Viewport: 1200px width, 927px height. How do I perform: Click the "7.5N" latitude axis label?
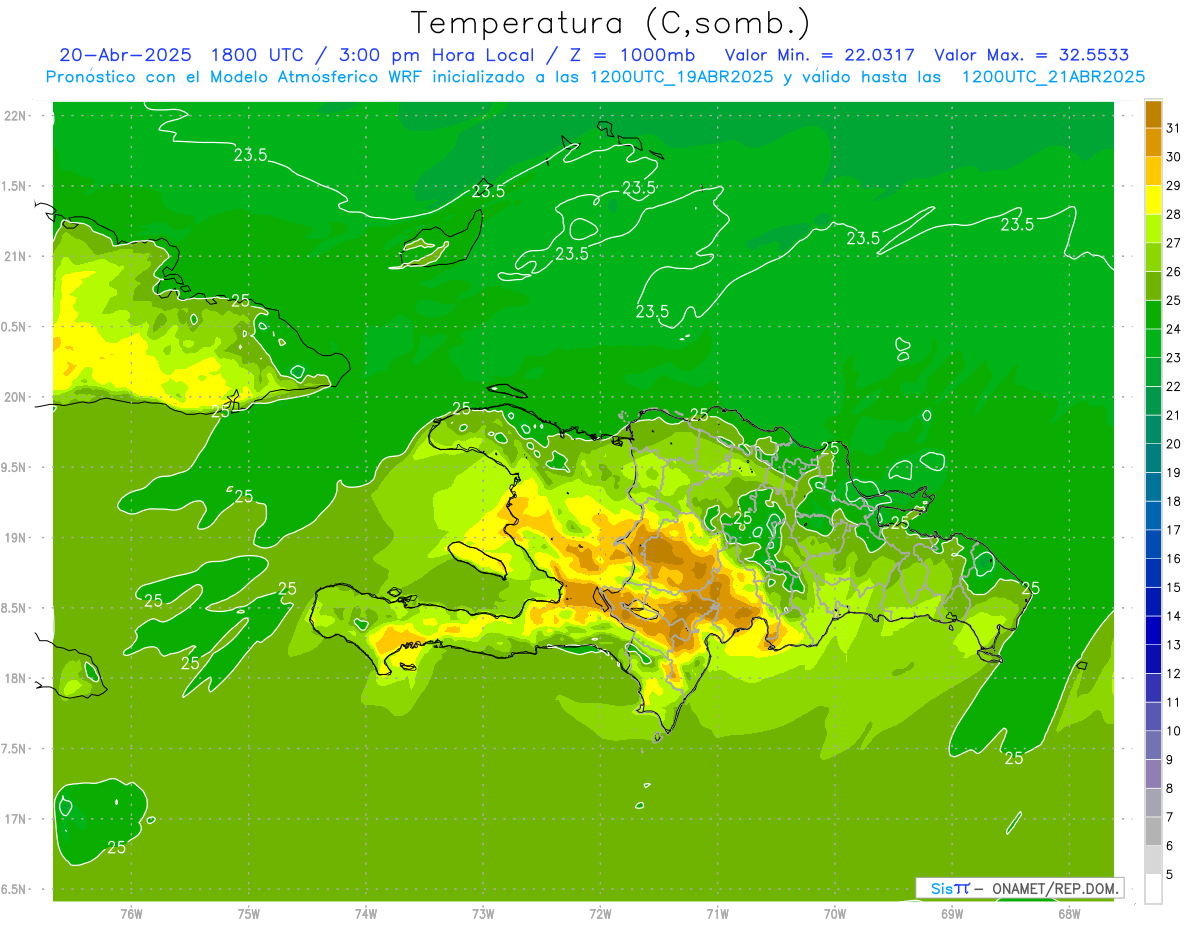click(x=15, y=749)
